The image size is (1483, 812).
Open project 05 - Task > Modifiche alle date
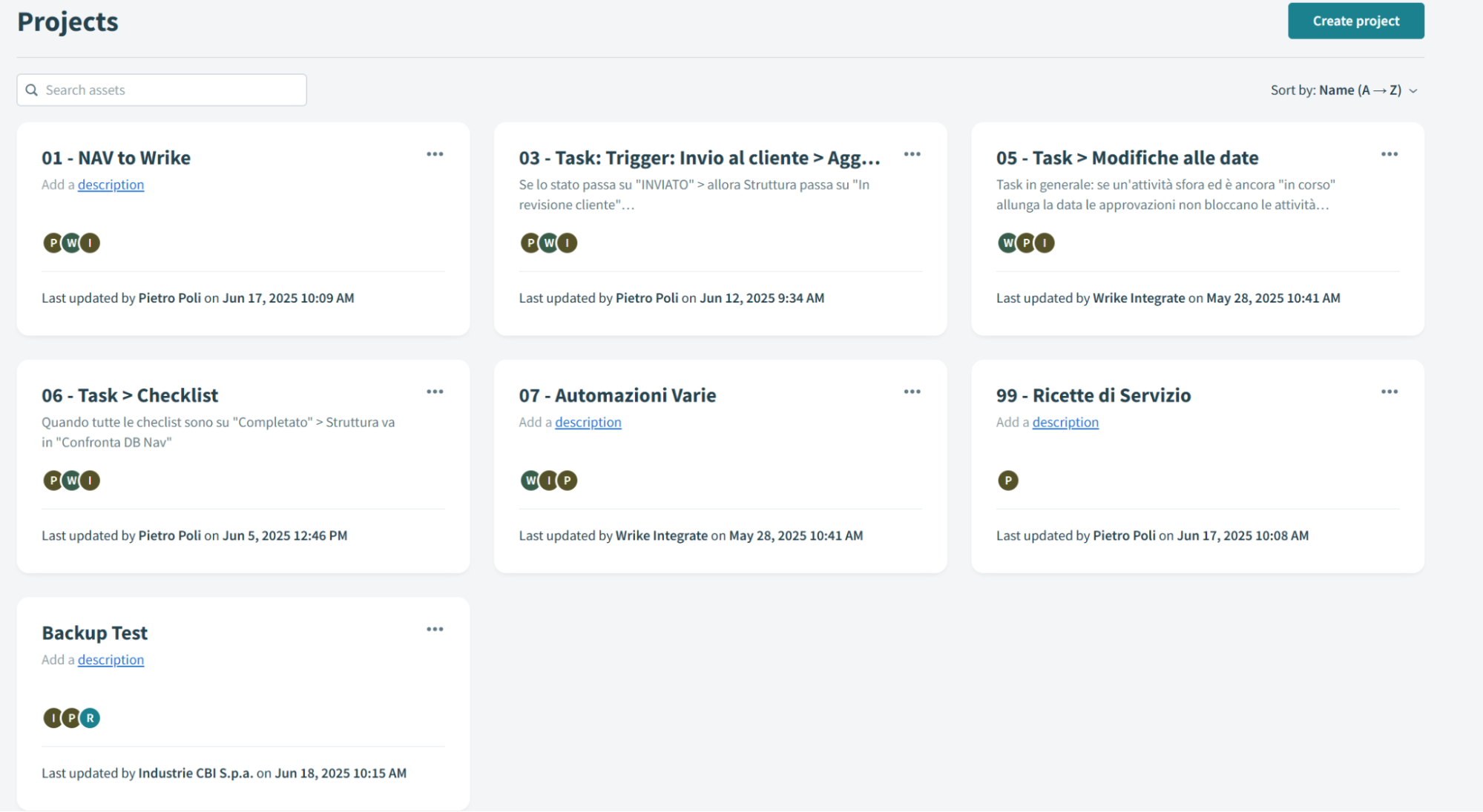coord(1127,158)
